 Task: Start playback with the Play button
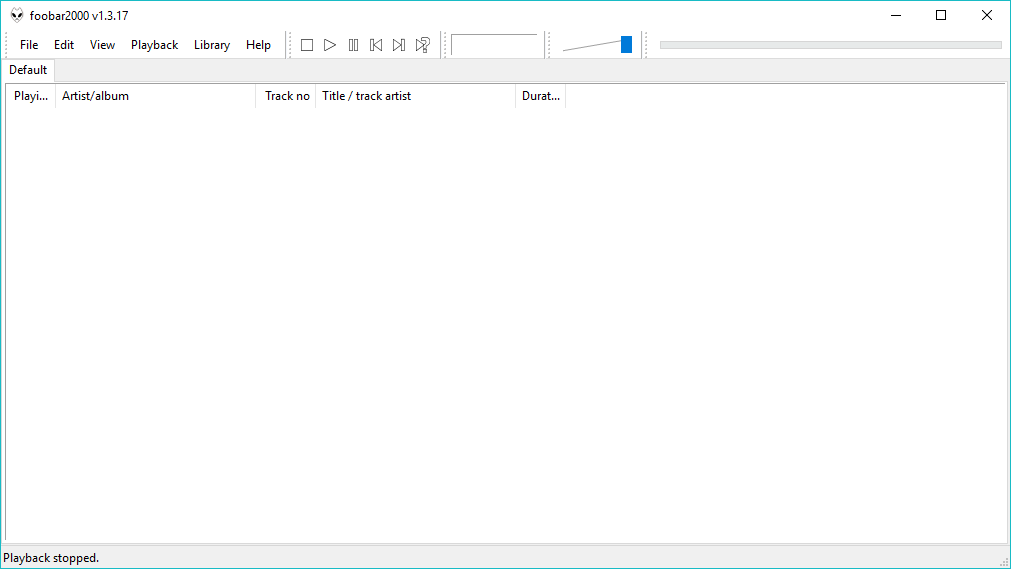330,45
